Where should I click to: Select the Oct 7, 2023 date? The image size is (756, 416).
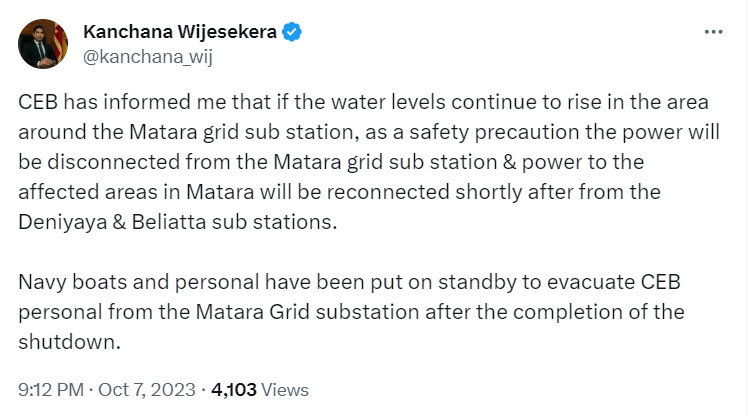[x=147, y=389]
